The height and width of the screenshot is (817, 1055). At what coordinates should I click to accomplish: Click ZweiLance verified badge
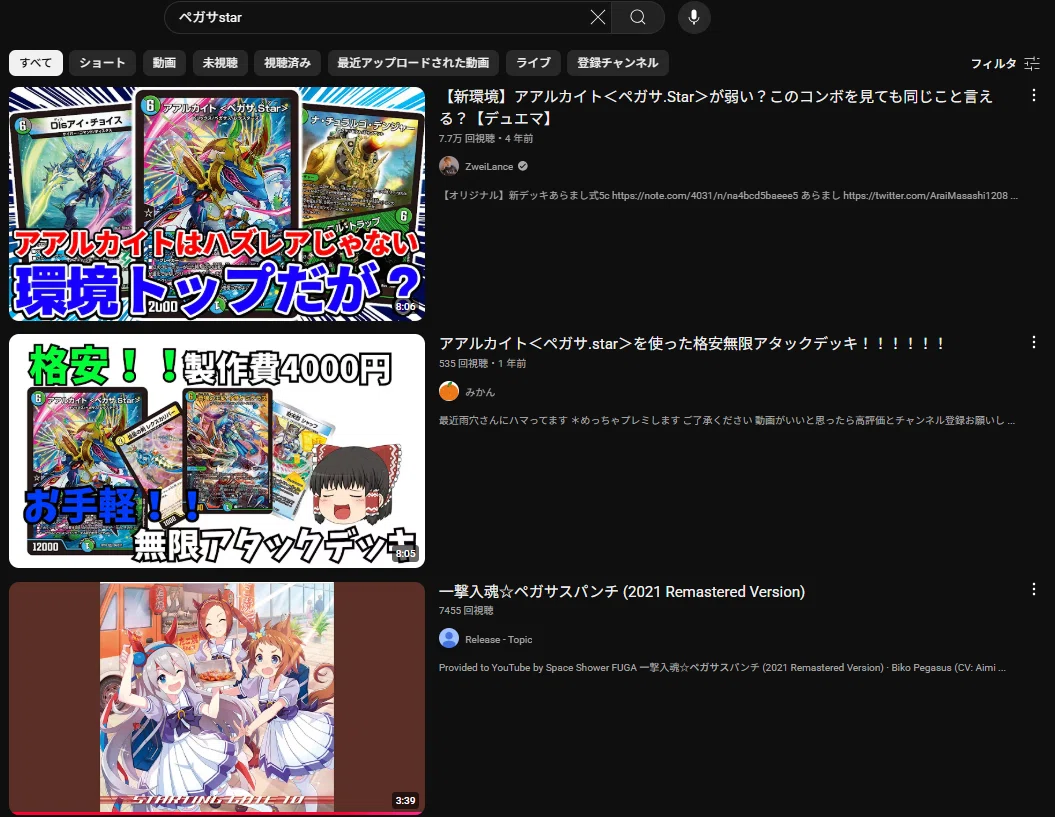(523, 166)
